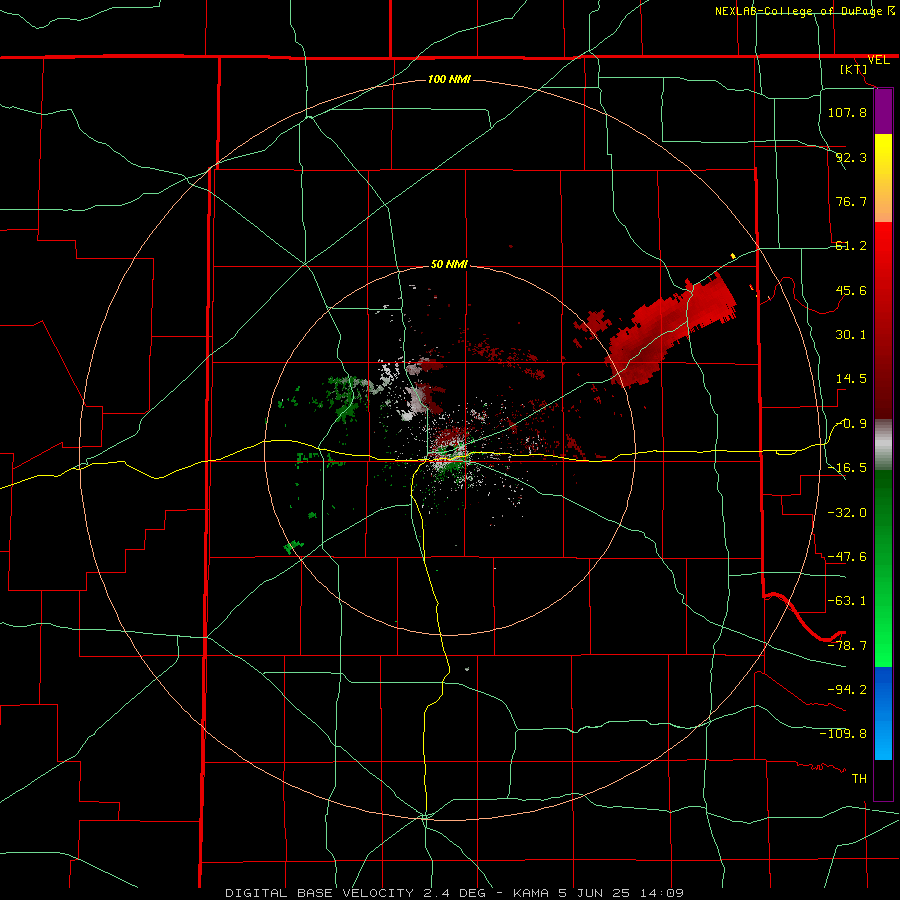Screen dimensions: 900x900
Task: Click the 61.2 velocity legend value
Action: point(851,246)
